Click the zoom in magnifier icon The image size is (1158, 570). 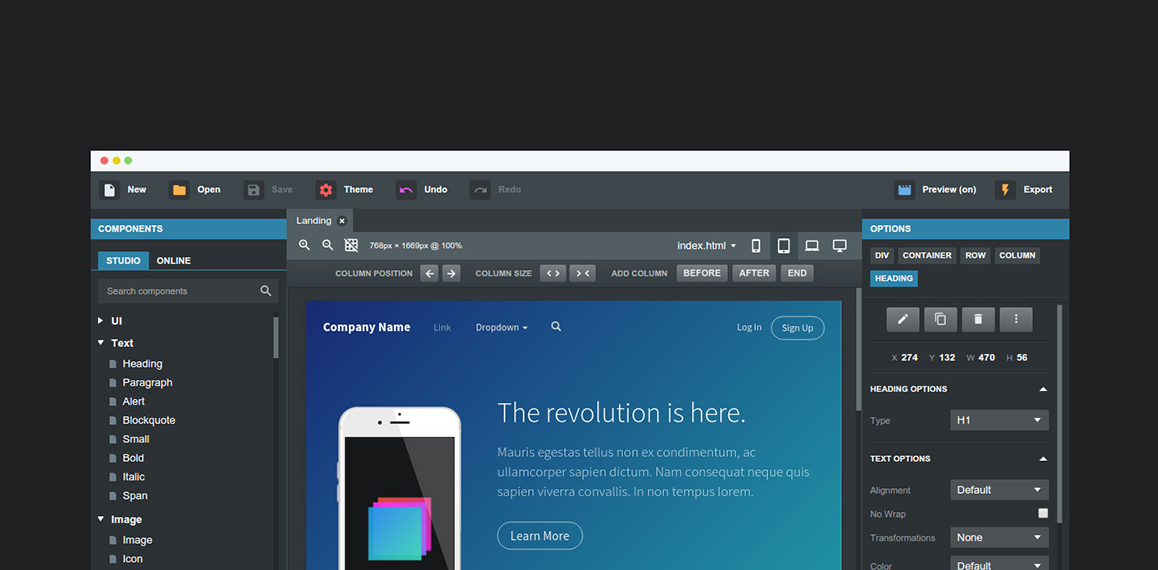pos(305,245)
